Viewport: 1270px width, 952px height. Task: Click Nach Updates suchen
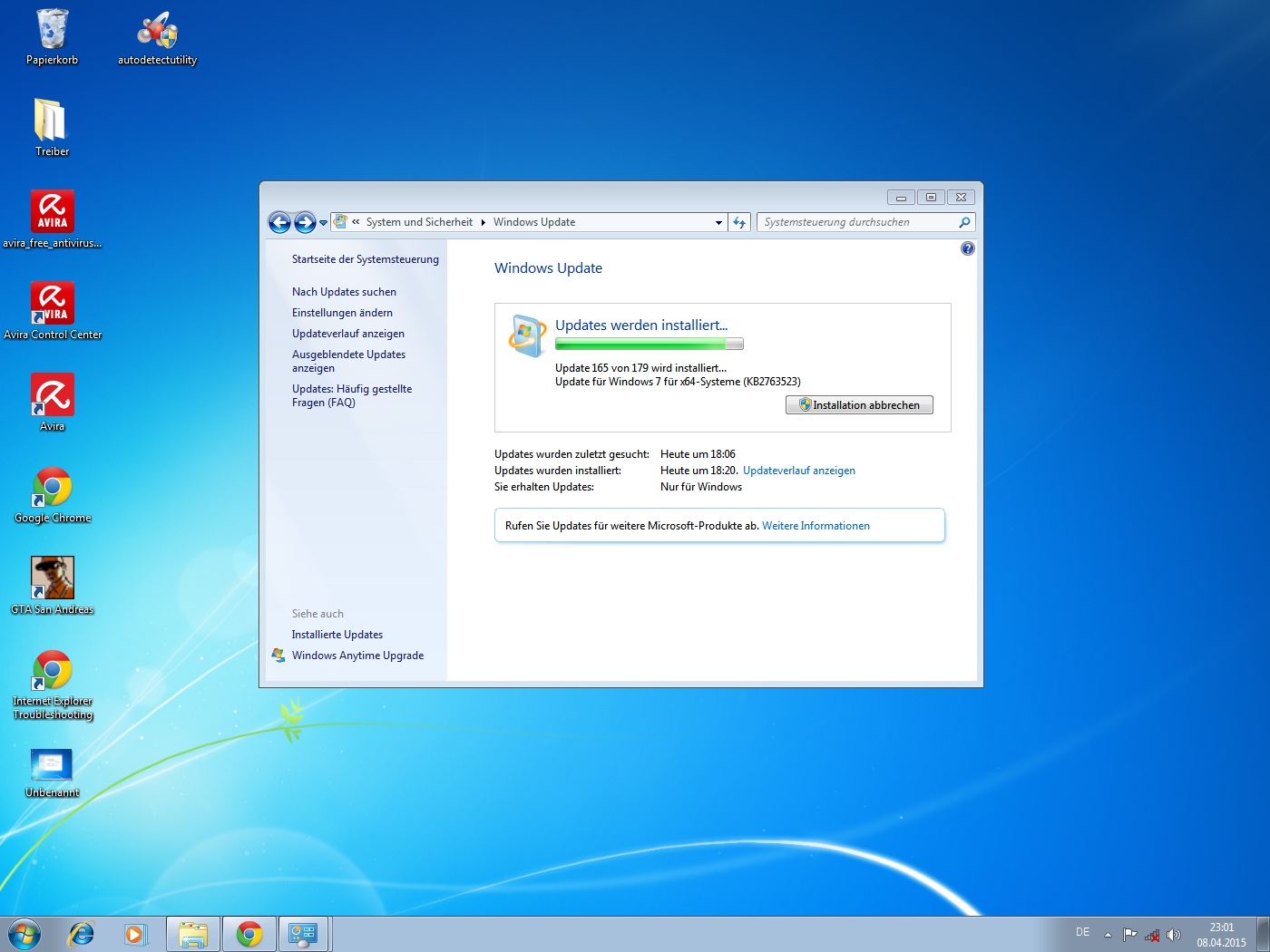pos(344,292)
